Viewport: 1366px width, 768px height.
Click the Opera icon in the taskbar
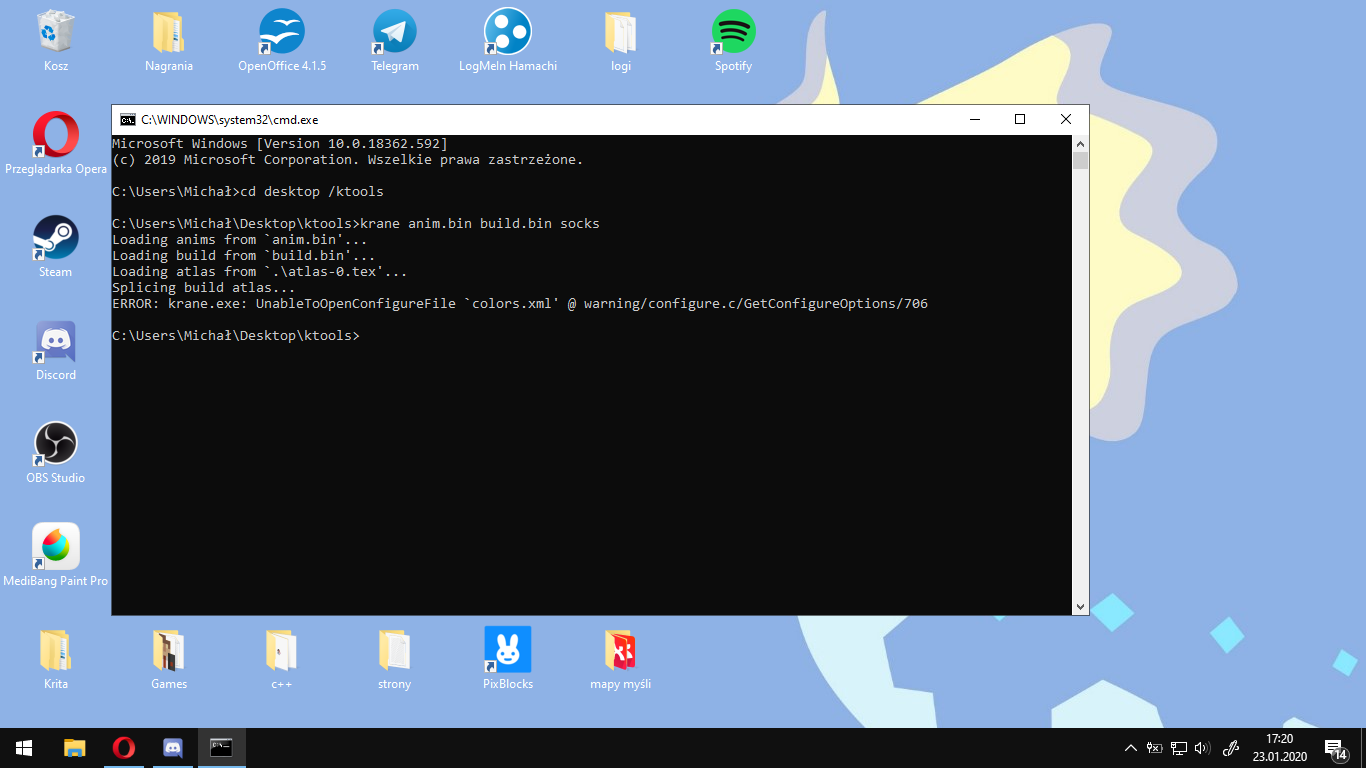(x=124, y=748)
